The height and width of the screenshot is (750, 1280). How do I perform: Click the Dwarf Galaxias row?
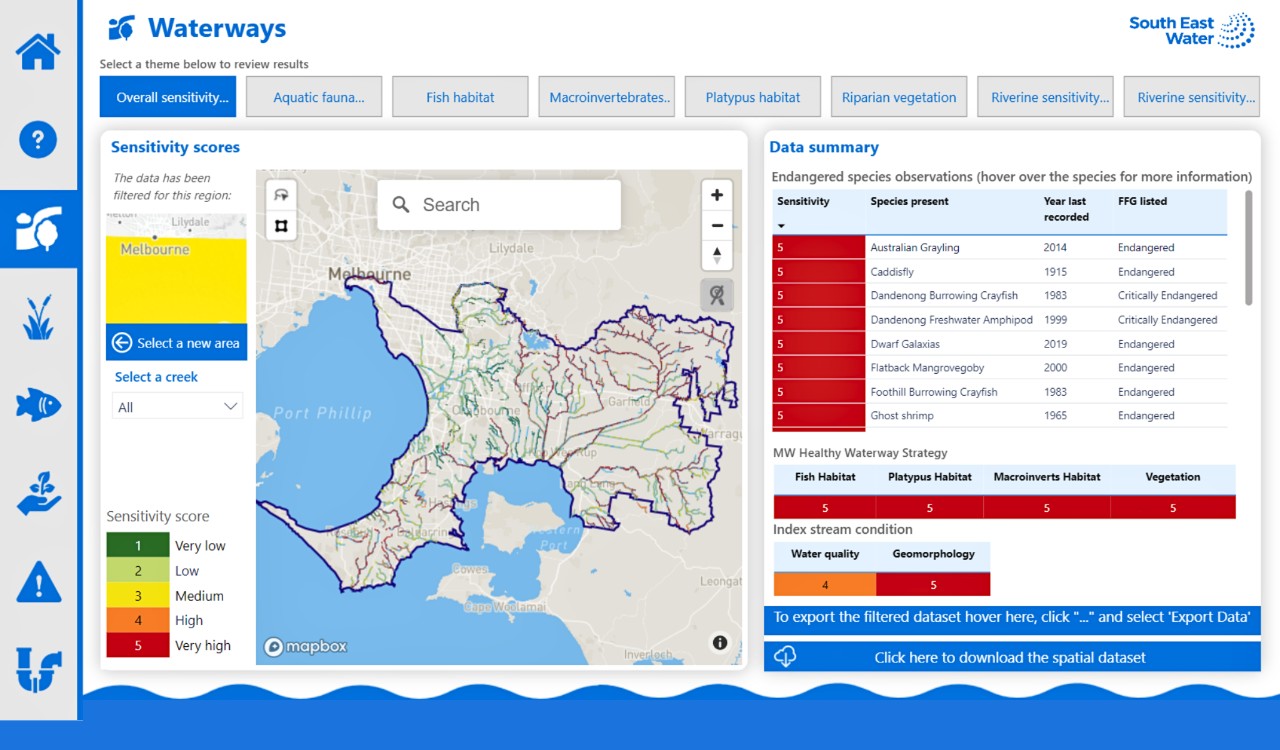click(999, 344)
